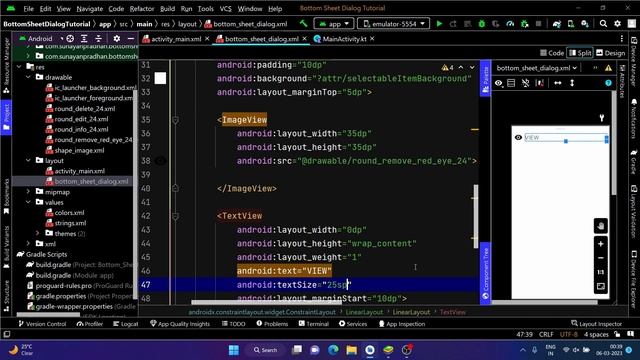The width and height of the screenshot is (640, 360).
Task: Open the Refactor menu
Action: (142, 9)
